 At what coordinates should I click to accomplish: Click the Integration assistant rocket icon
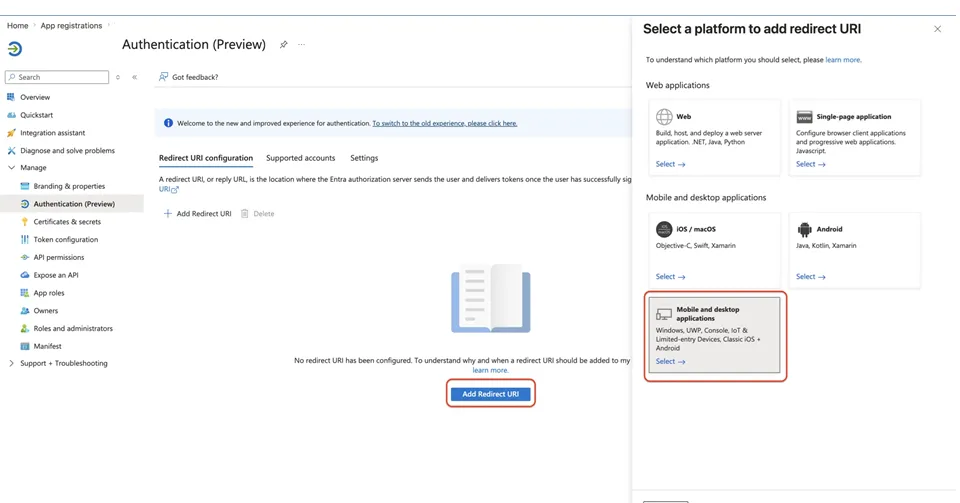coord(11,133)
